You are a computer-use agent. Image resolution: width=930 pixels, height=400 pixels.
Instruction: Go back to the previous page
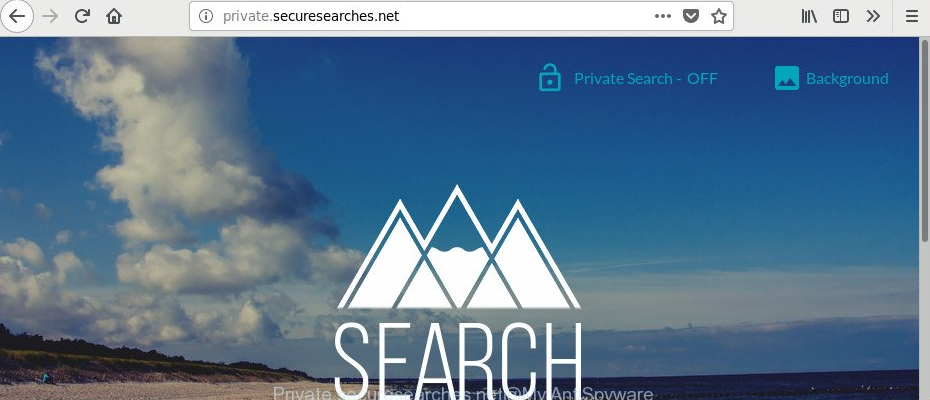pos(17,16)
